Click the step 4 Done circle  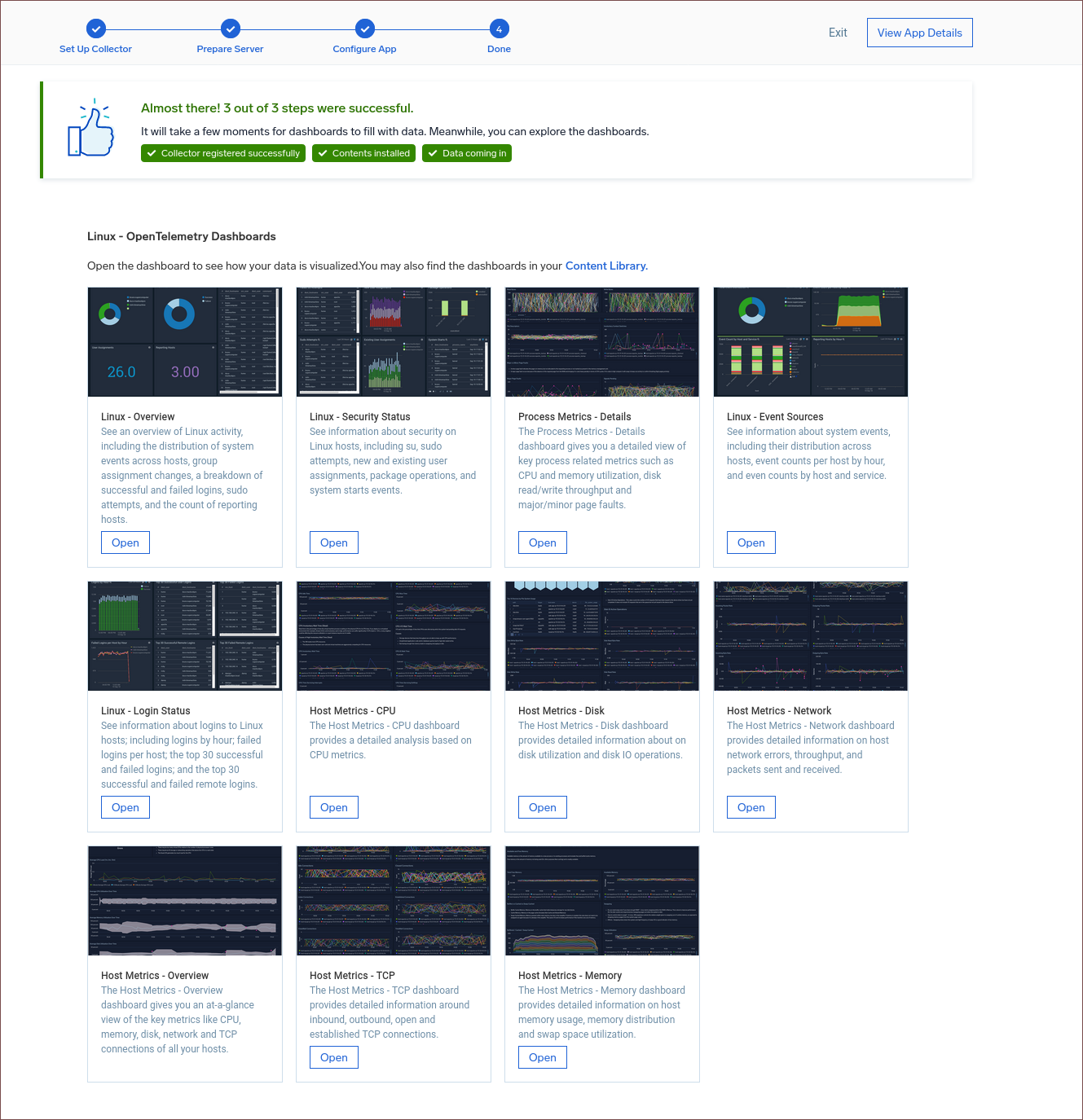coord(499,29)
